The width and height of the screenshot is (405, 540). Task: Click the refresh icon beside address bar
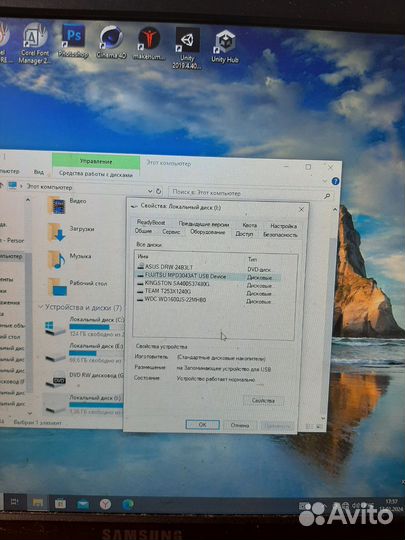158,191
